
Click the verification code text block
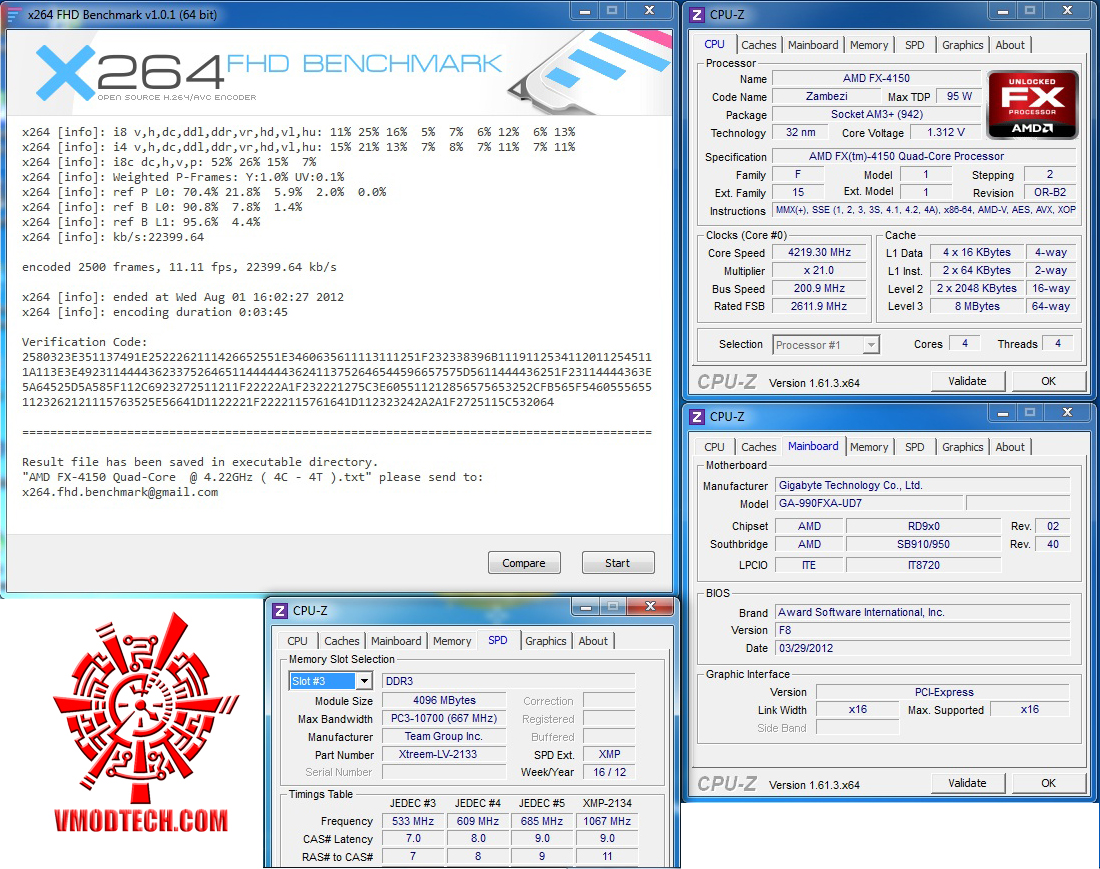point(337,379)
